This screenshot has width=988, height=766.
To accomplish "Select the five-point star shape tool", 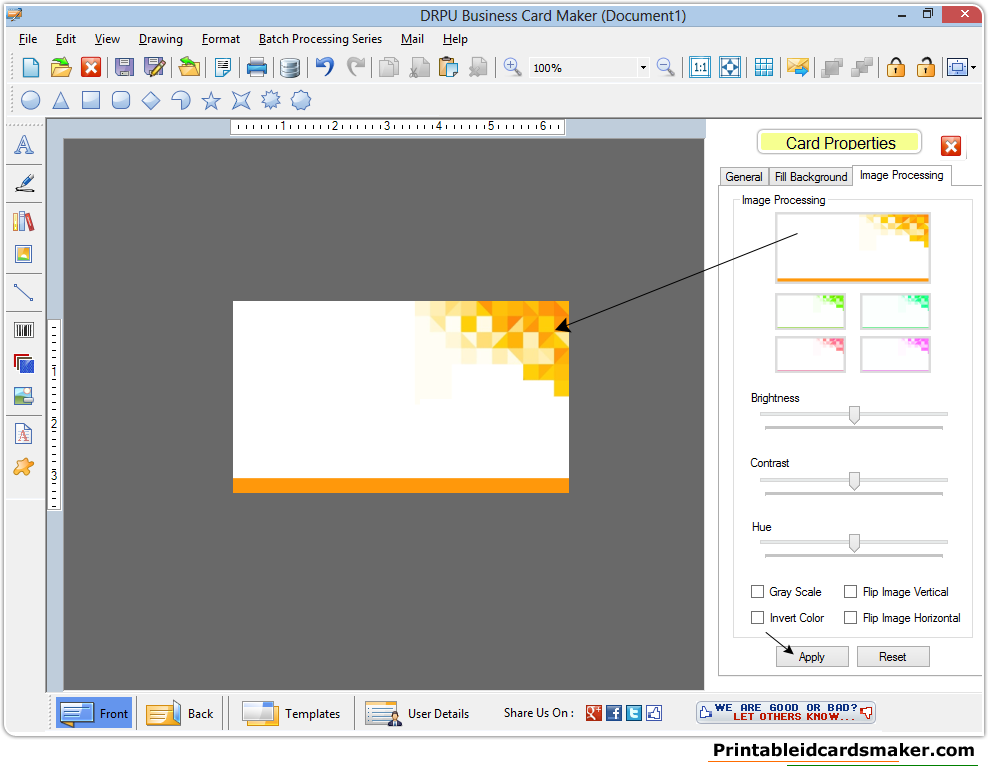I will (x=211, y=100).
